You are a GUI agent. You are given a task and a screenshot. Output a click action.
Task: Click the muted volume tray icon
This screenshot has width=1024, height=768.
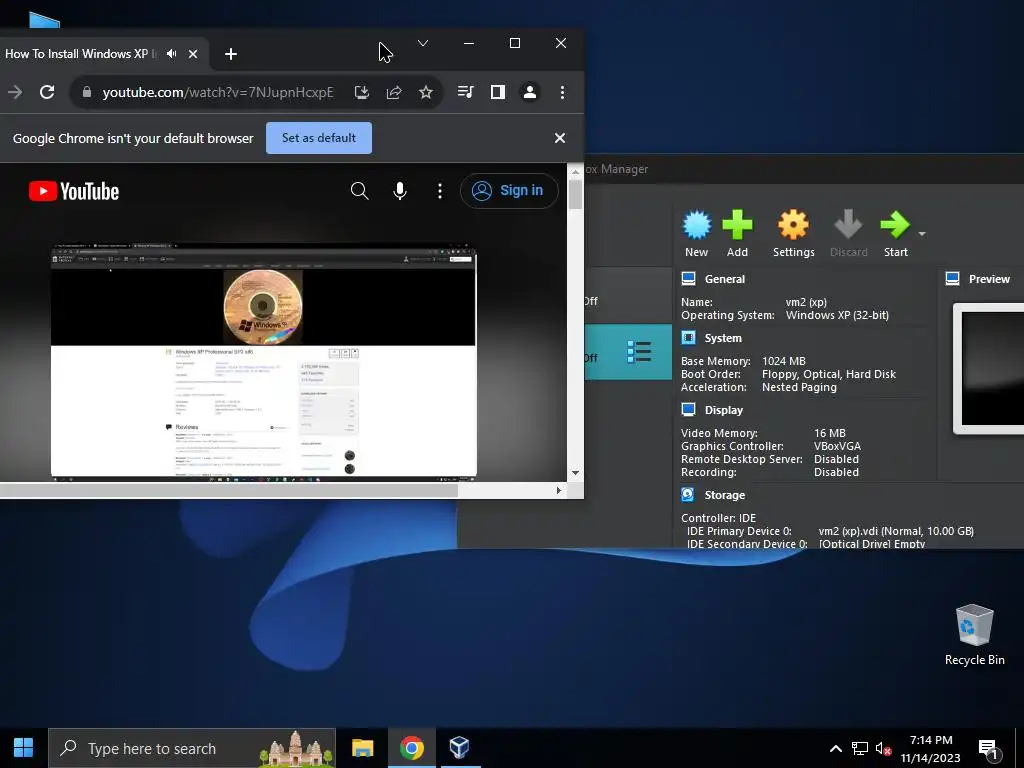pyautogui.click(x=884, y=748)
